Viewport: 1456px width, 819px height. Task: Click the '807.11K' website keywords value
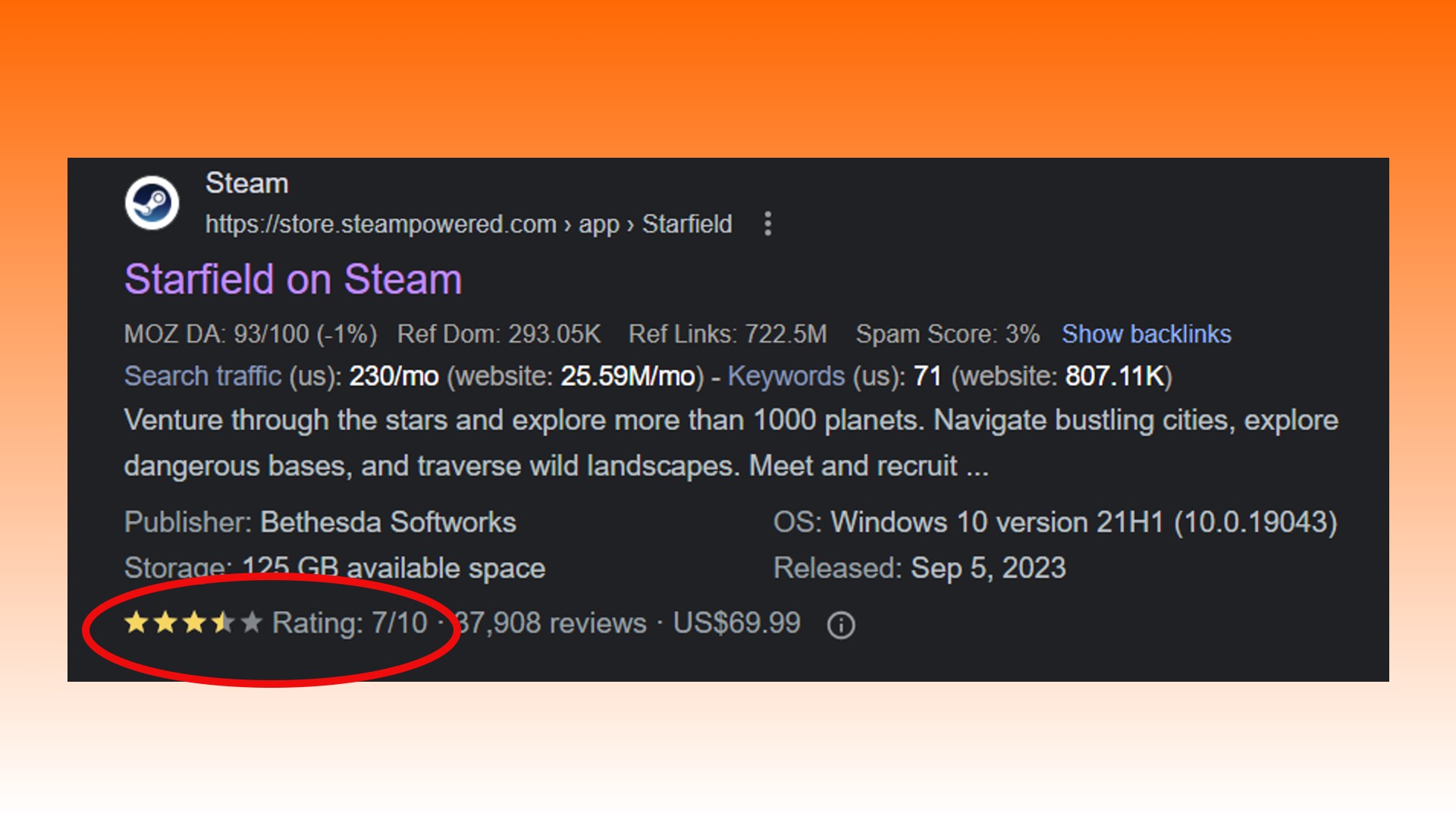coord(1115,376)
